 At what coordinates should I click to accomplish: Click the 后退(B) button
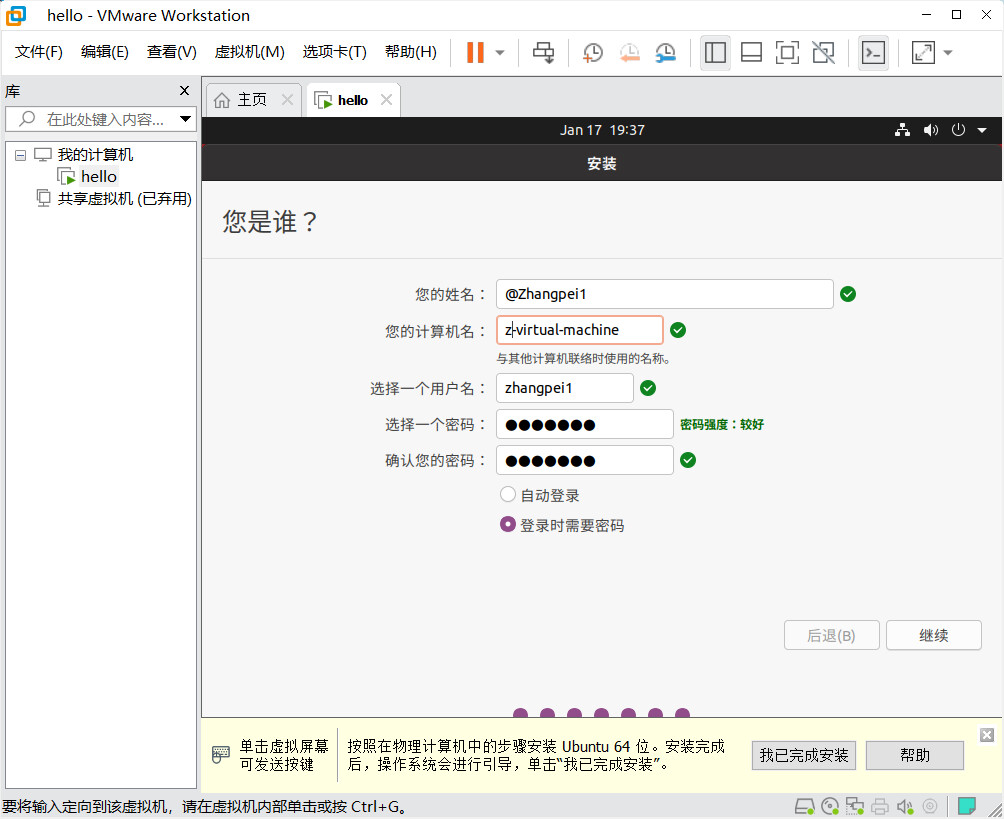pos(831,635)
